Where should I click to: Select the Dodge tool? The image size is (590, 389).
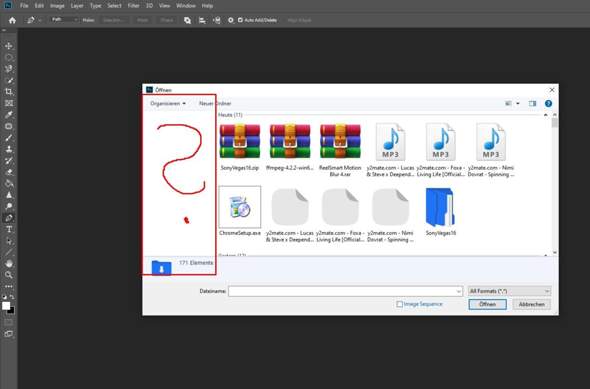pos(9,206)
